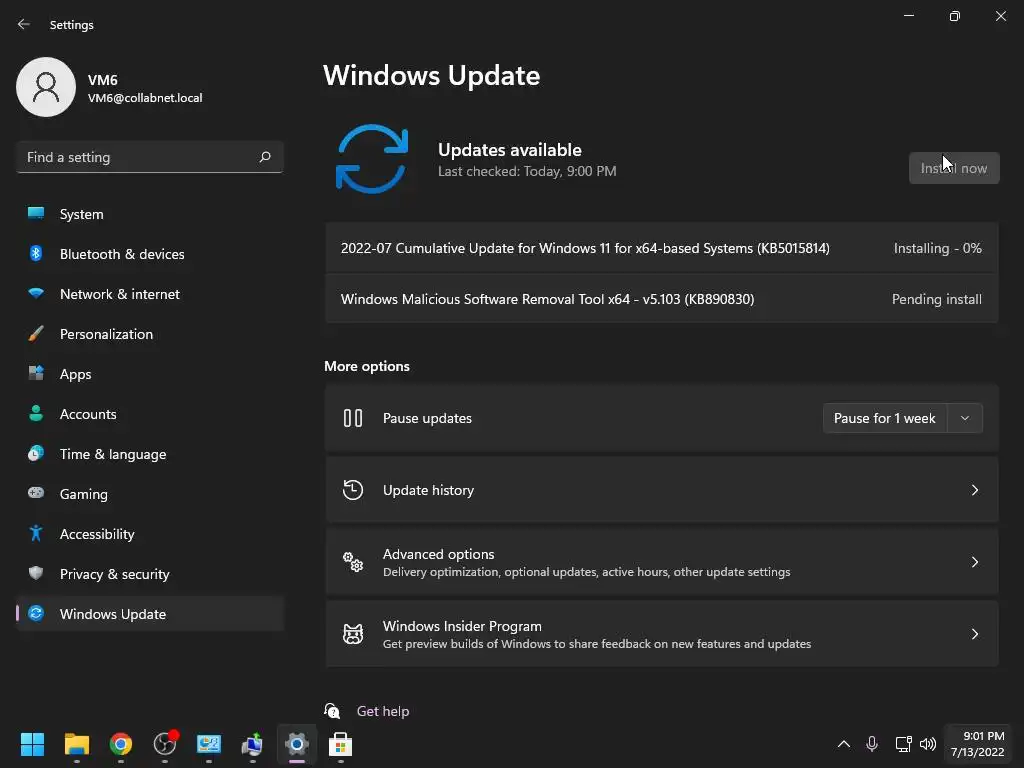Open Time & language settings
Viewport: 1024px width, 768px height.
coord(150,454)
